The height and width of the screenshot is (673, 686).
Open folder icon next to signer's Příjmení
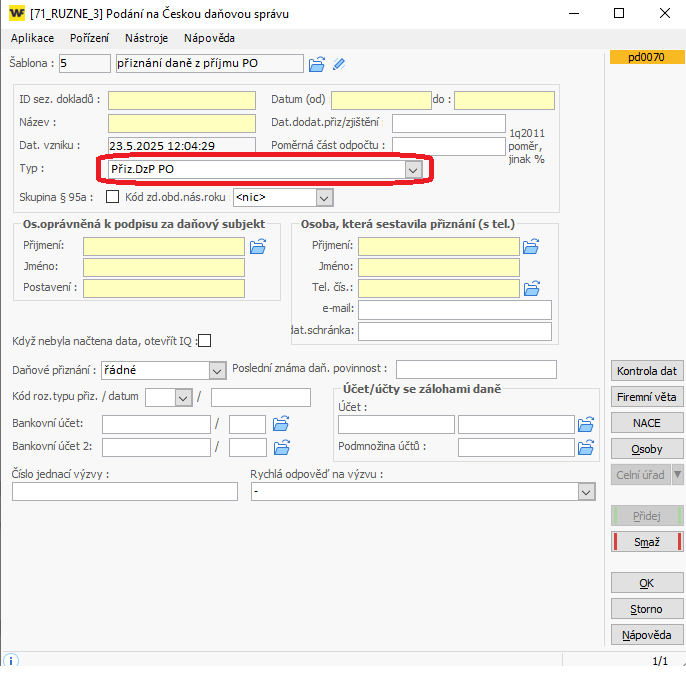click(258, 246)
